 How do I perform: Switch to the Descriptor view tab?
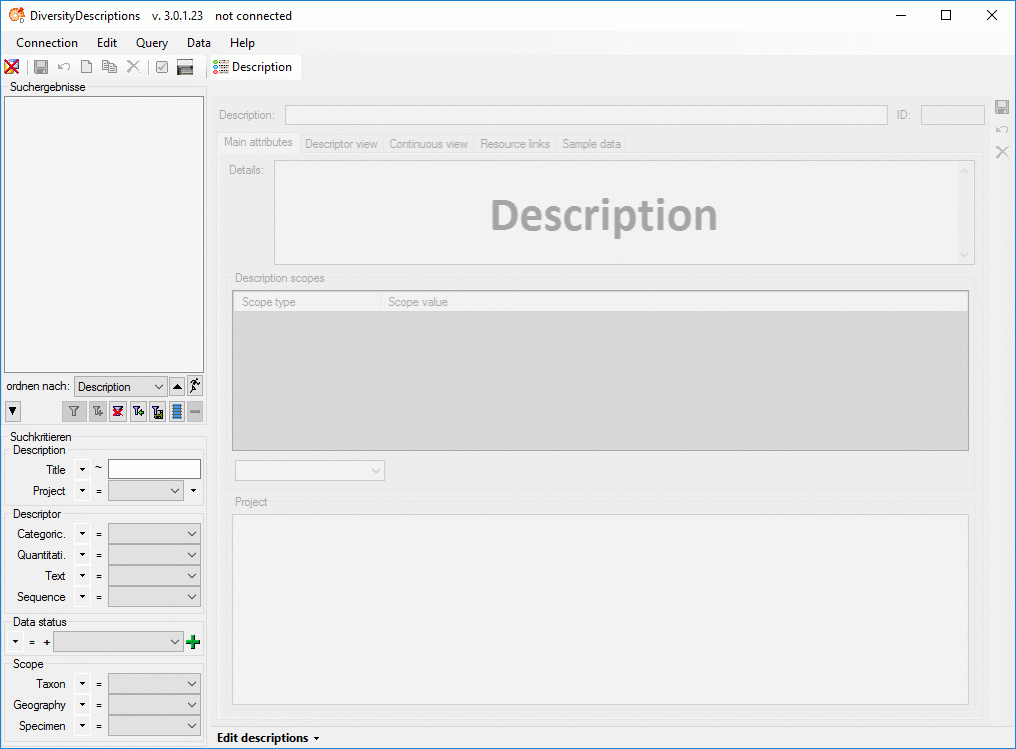(341, 144)
